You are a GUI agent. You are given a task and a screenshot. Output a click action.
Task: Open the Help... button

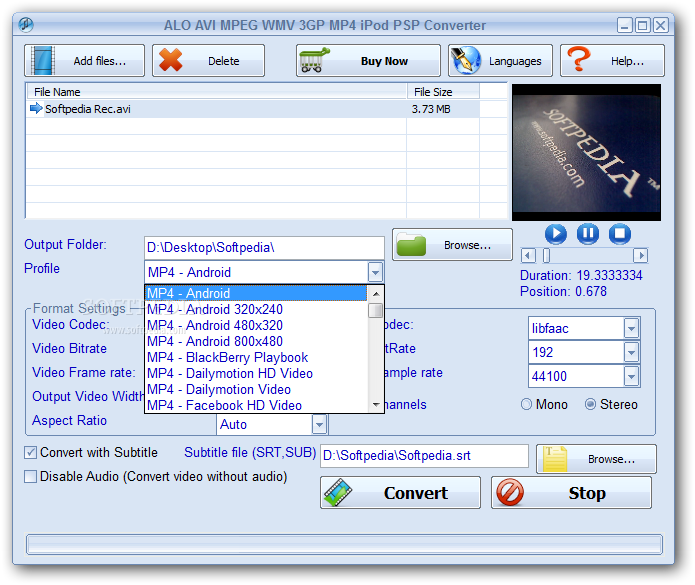click(x=612, y=61)
